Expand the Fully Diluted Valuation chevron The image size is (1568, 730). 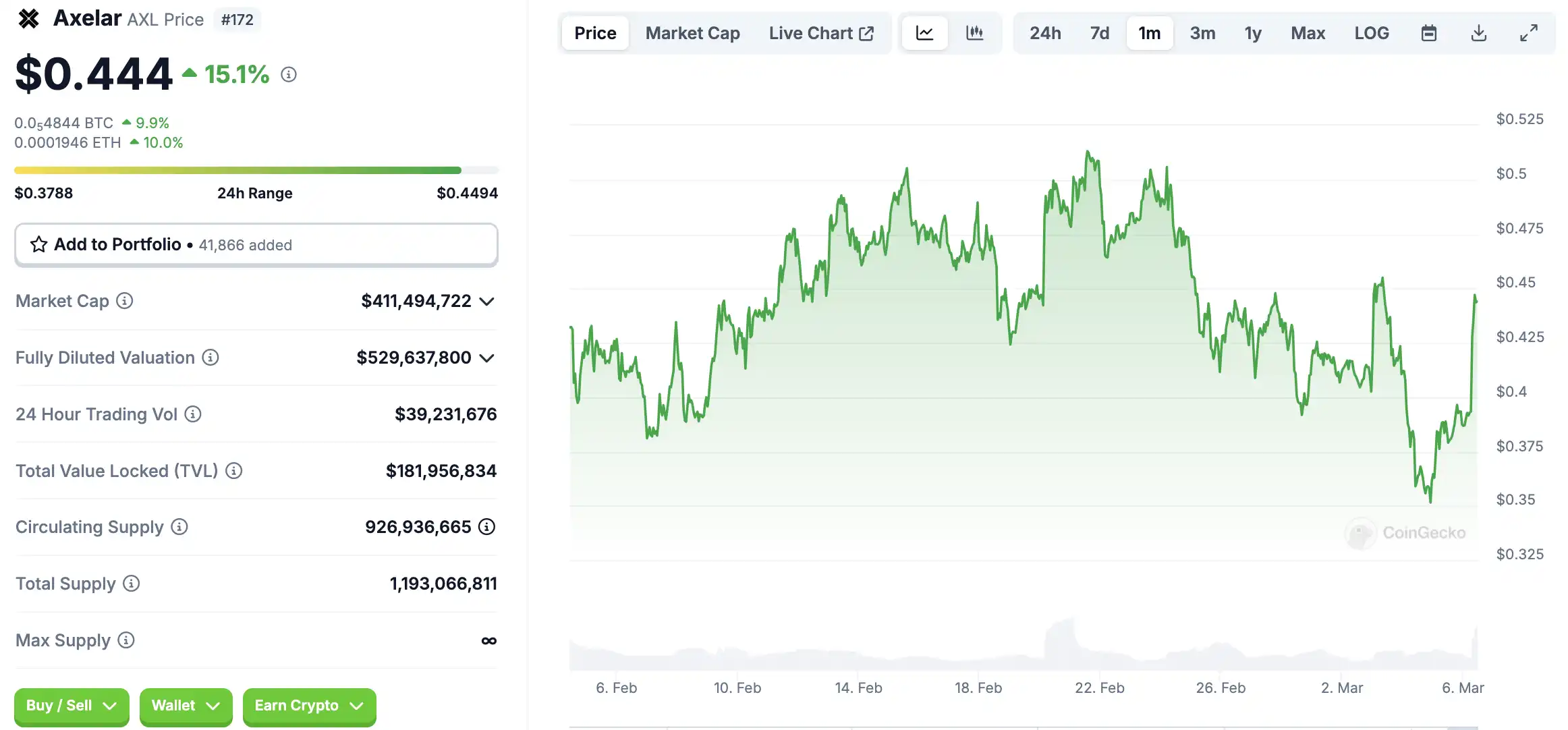[487, 358]
